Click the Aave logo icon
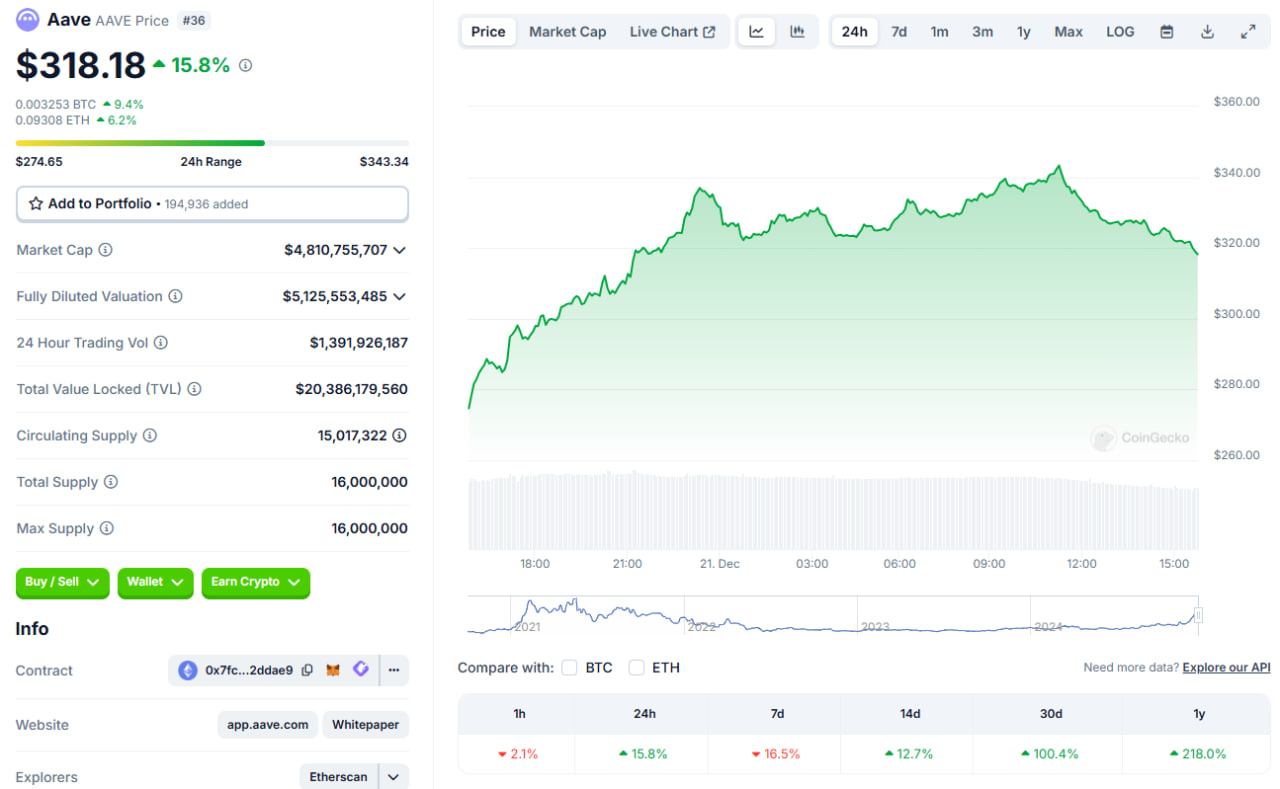Image resolution: width=1280 pixels, height=789 pixels. (x=28, y=20)
